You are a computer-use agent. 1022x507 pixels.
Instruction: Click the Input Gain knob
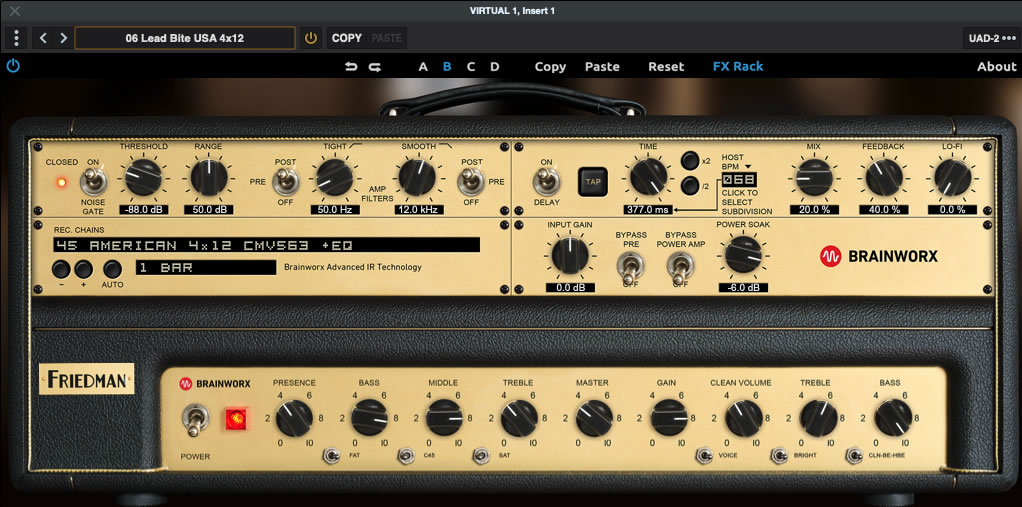pyautogui.click(x=570, y=255)
